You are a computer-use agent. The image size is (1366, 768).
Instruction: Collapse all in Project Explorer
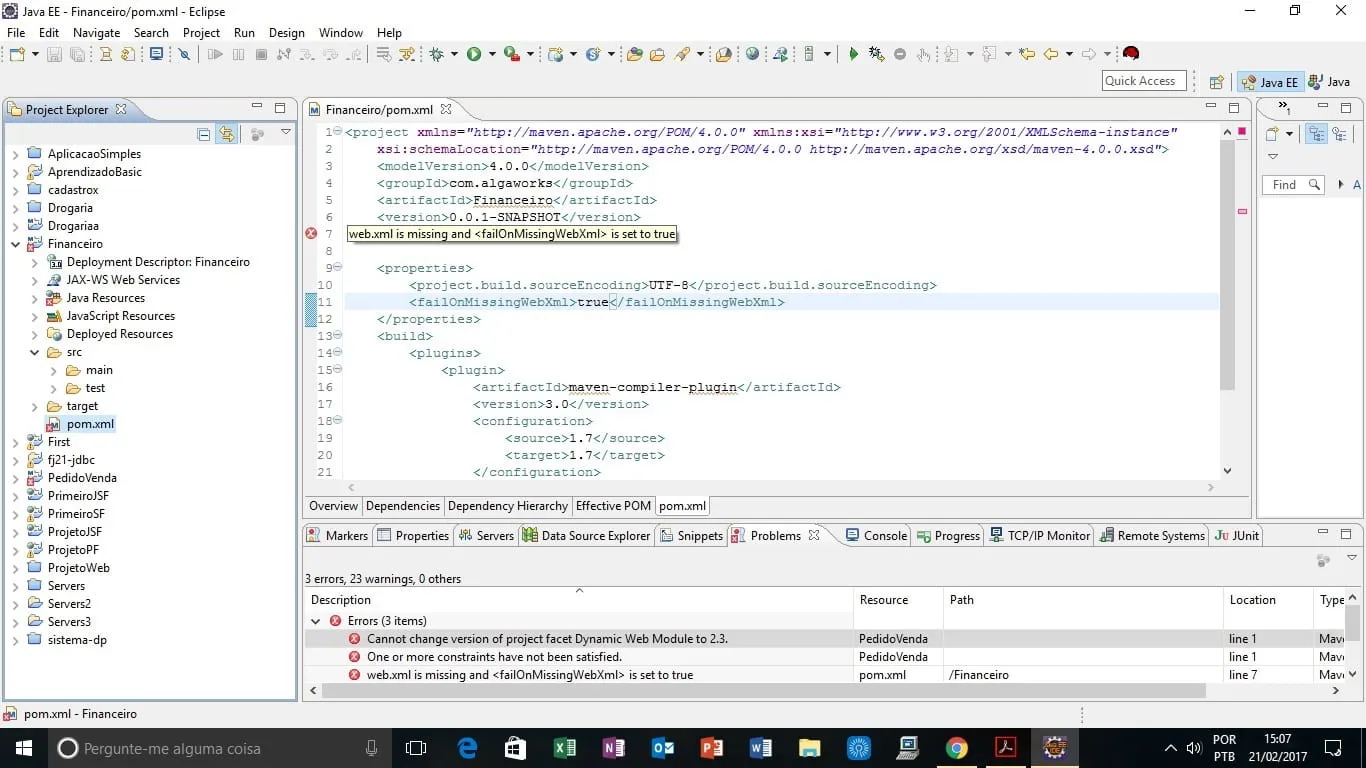tap(204, 134)
